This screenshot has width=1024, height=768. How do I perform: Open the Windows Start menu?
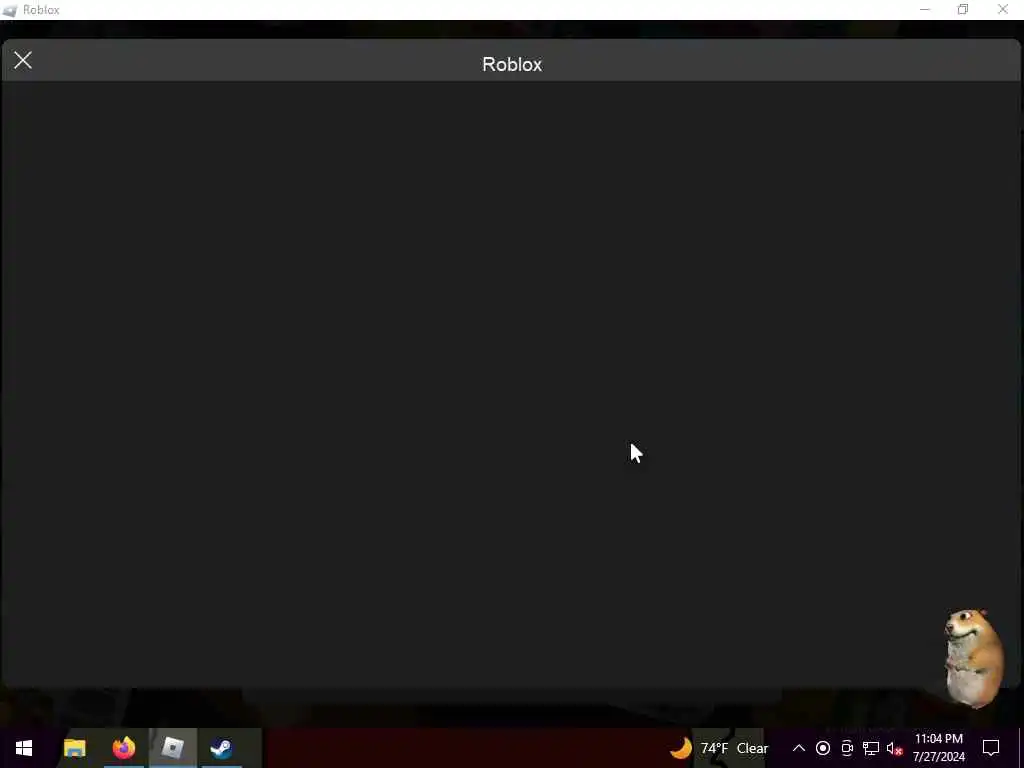[x=24, y=748]
